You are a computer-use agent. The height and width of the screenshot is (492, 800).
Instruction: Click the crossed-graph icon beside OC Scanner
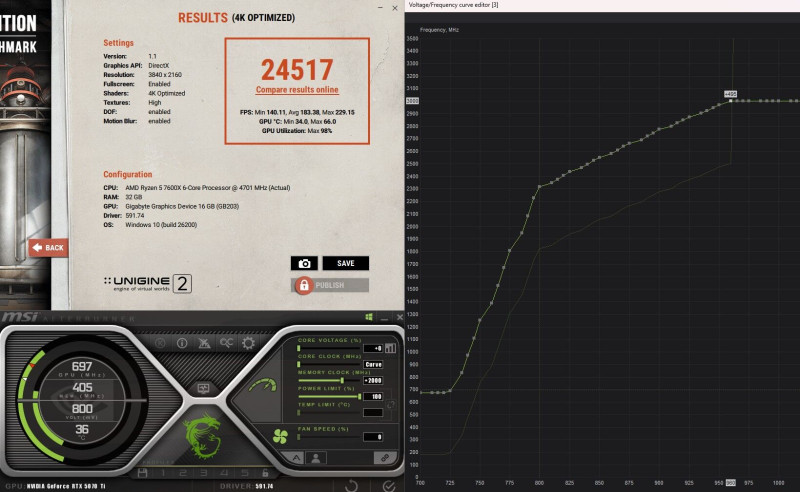[204, 343]
